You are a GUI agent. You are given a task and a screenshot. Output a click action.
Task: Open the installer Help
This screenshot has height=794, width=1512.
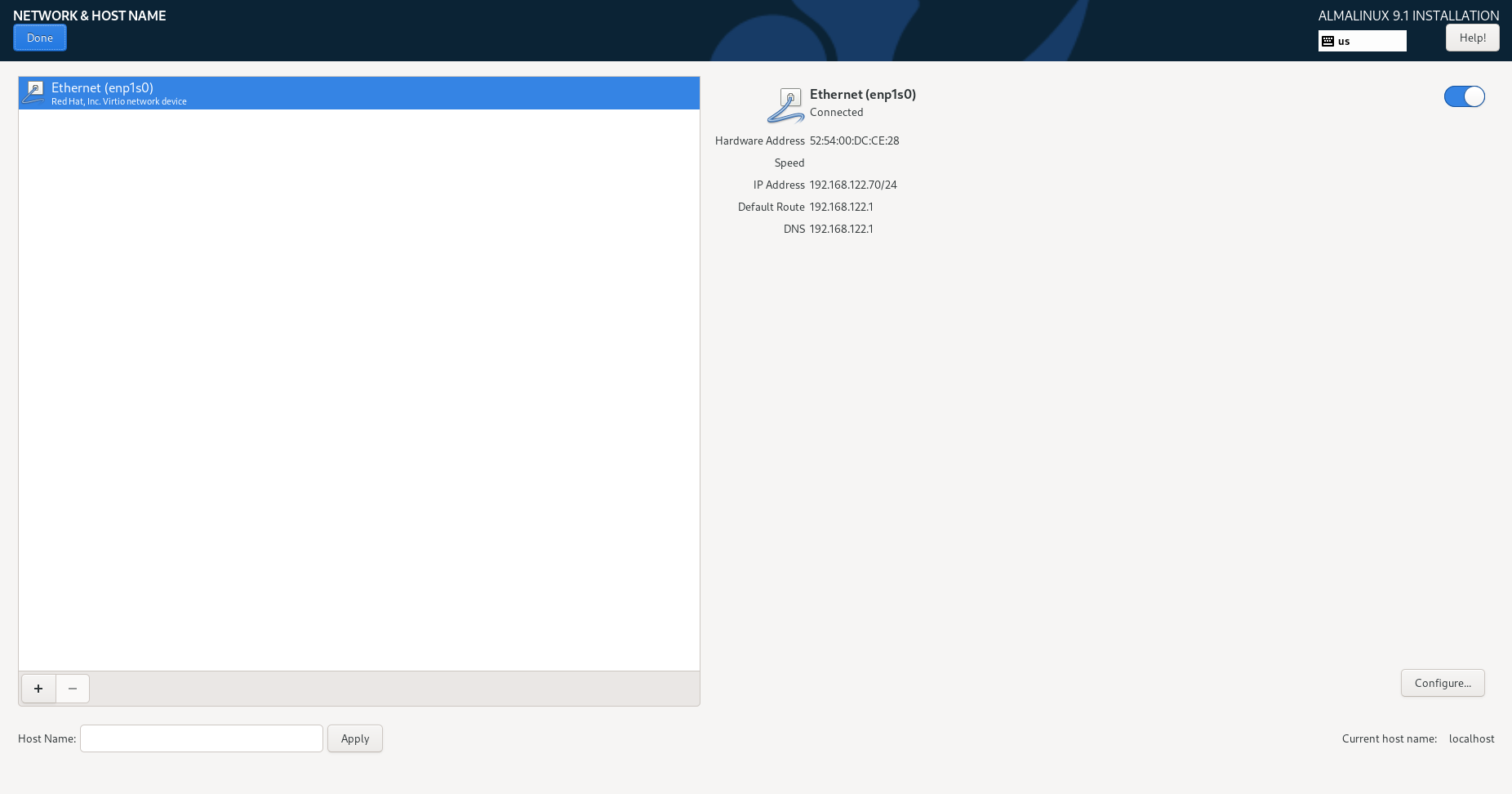tap(1472, 38)
